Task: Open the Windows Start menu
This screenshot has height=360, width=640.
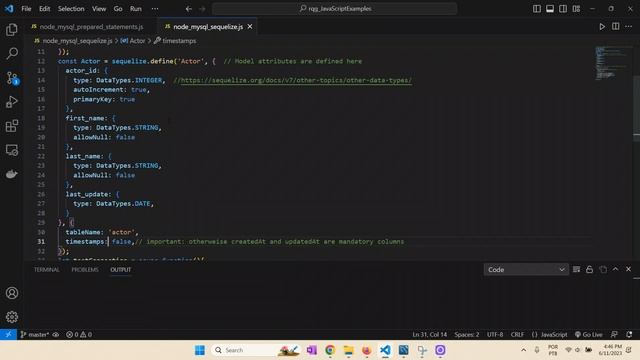Action: tap(200, 350)
